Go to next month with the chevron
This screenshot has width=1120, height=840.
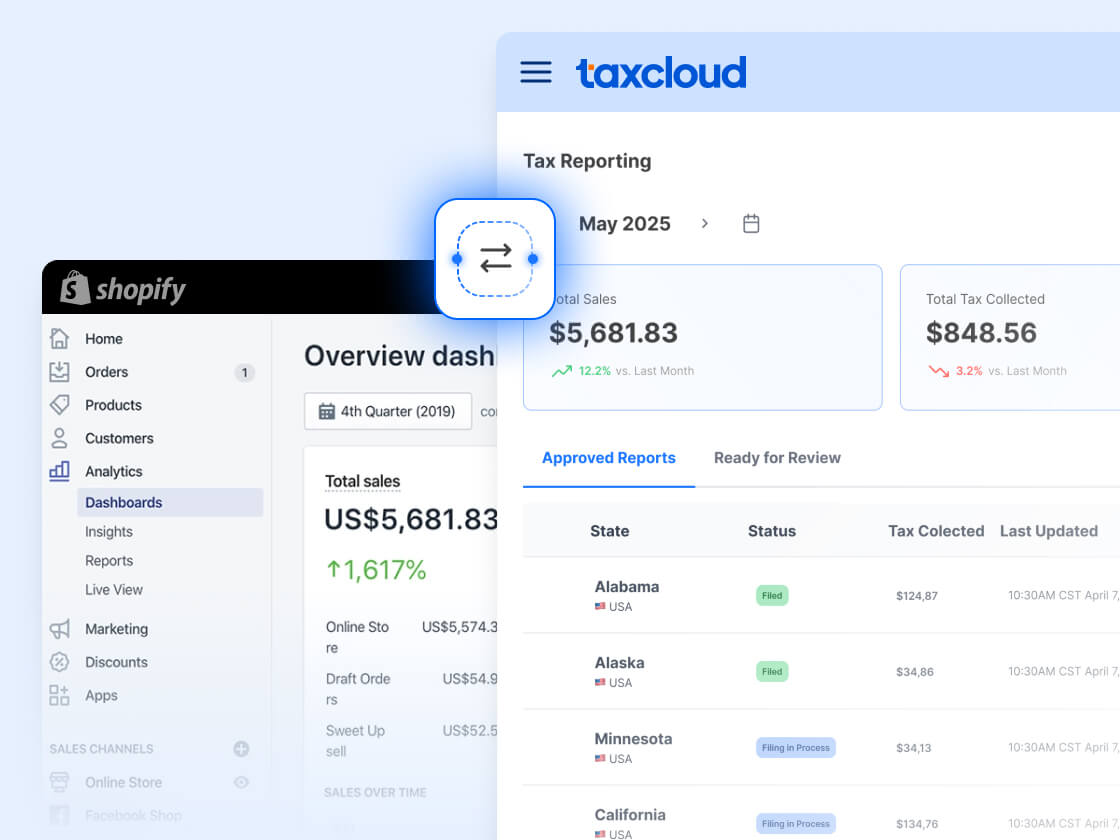705,224
